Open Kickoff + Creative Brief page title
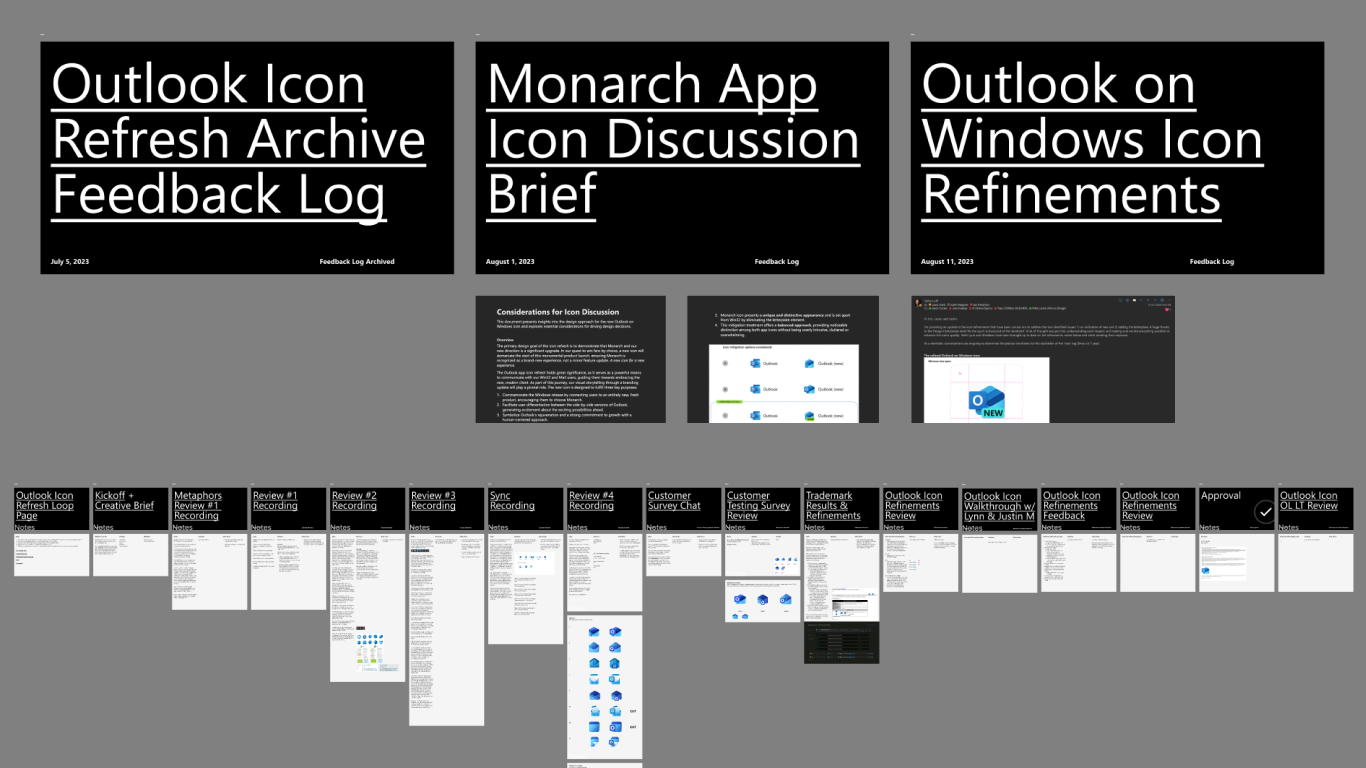Viewport: 1366px width, 768px height. coord(124,500)
